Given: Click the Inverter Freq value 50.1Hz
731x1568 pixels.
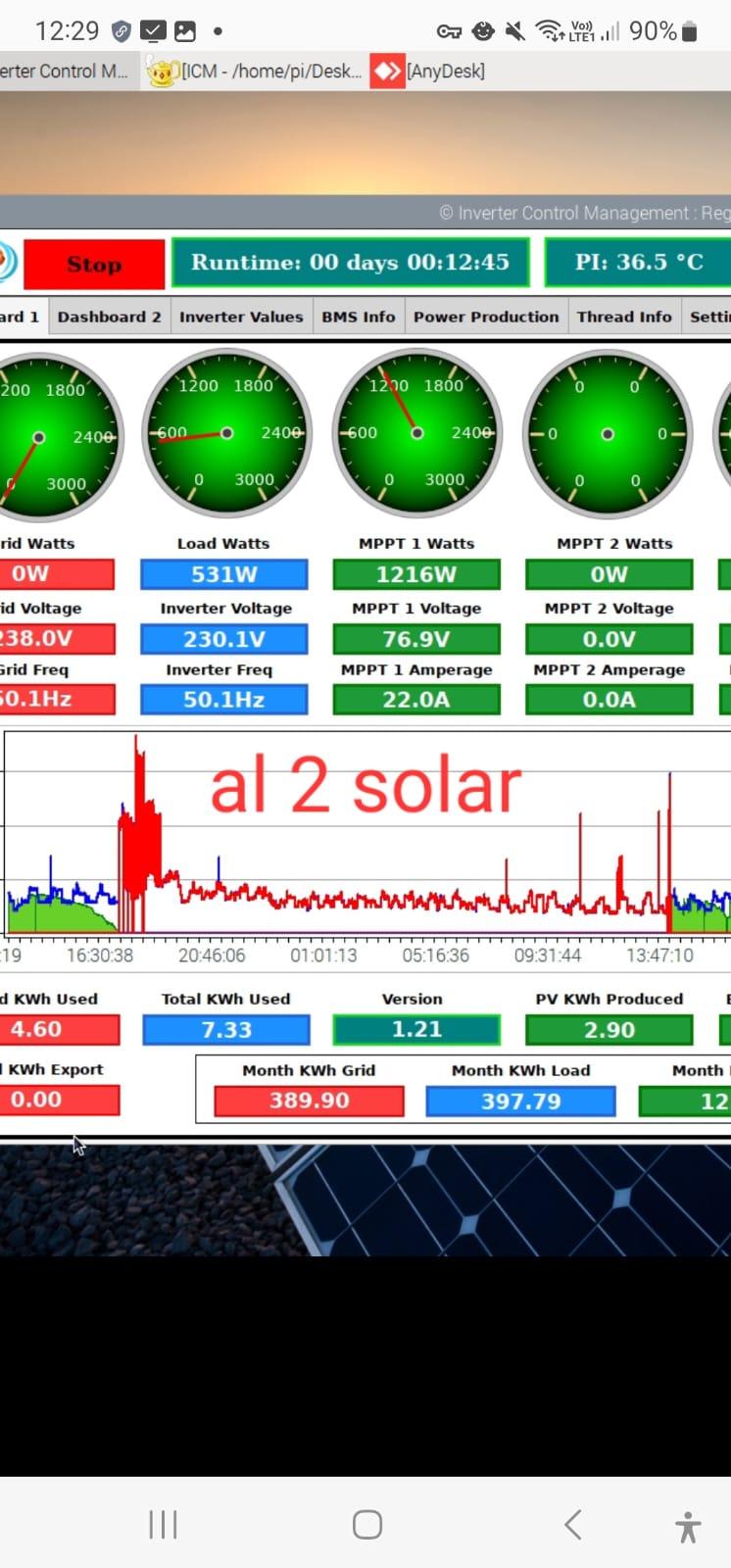Looking at the screenshot, I should click(x=224, y=700).
